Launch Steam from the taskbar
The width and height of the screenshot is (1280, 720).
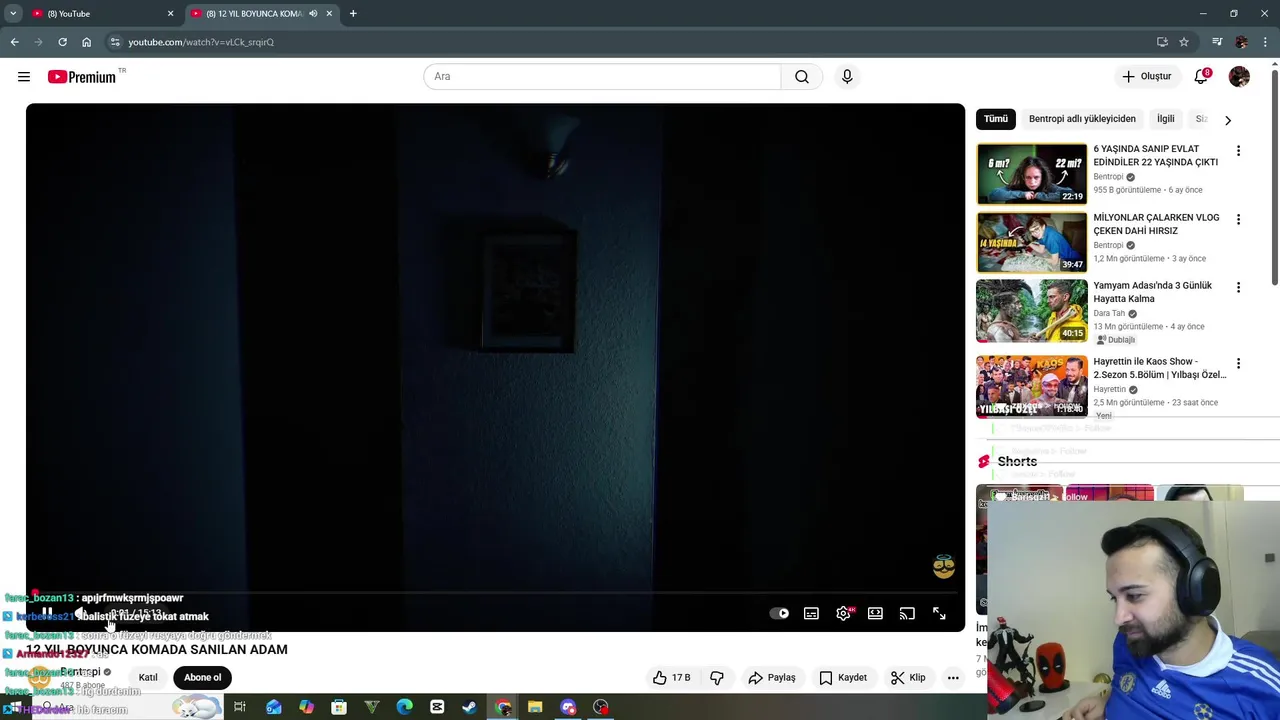[469, 707]
